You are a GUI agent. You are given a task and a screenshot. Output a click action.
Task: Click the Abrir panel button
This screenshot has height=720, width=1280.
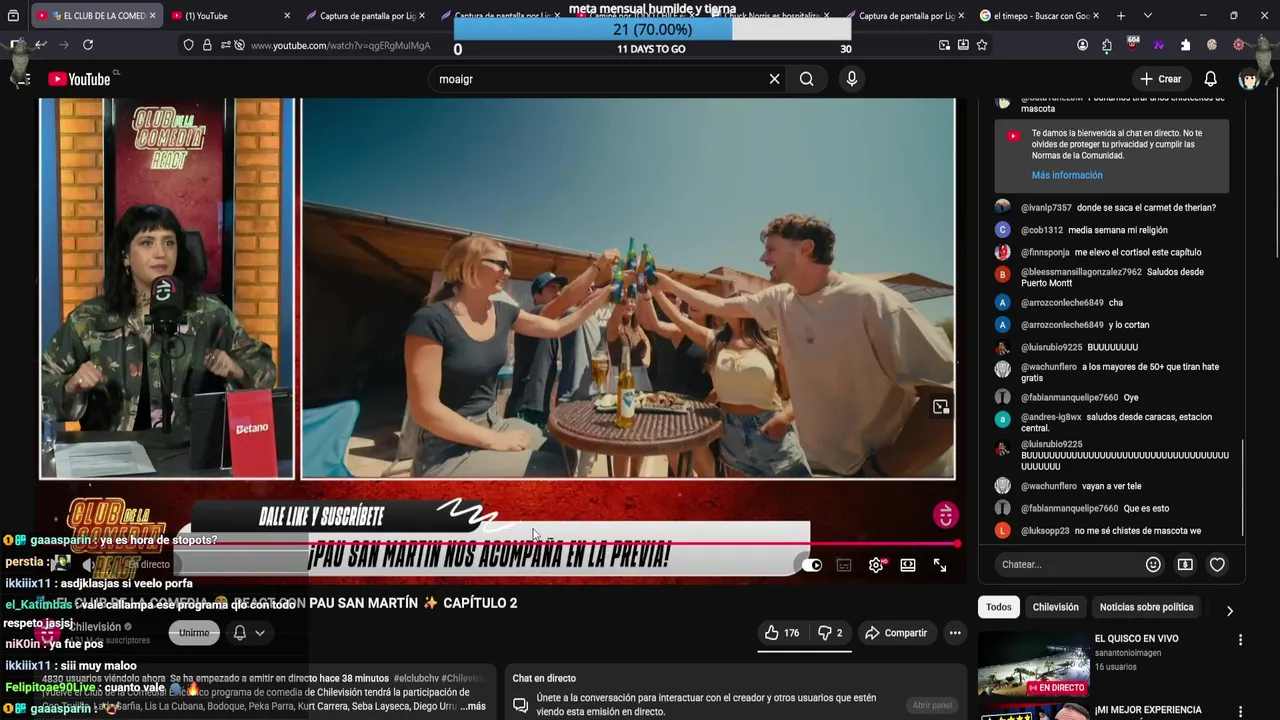pos(932,705)
